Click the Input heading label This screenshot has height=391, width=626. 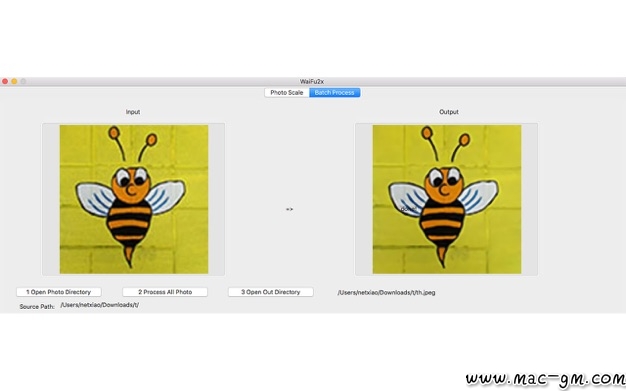pyautogui.click(x=133, y=112)
